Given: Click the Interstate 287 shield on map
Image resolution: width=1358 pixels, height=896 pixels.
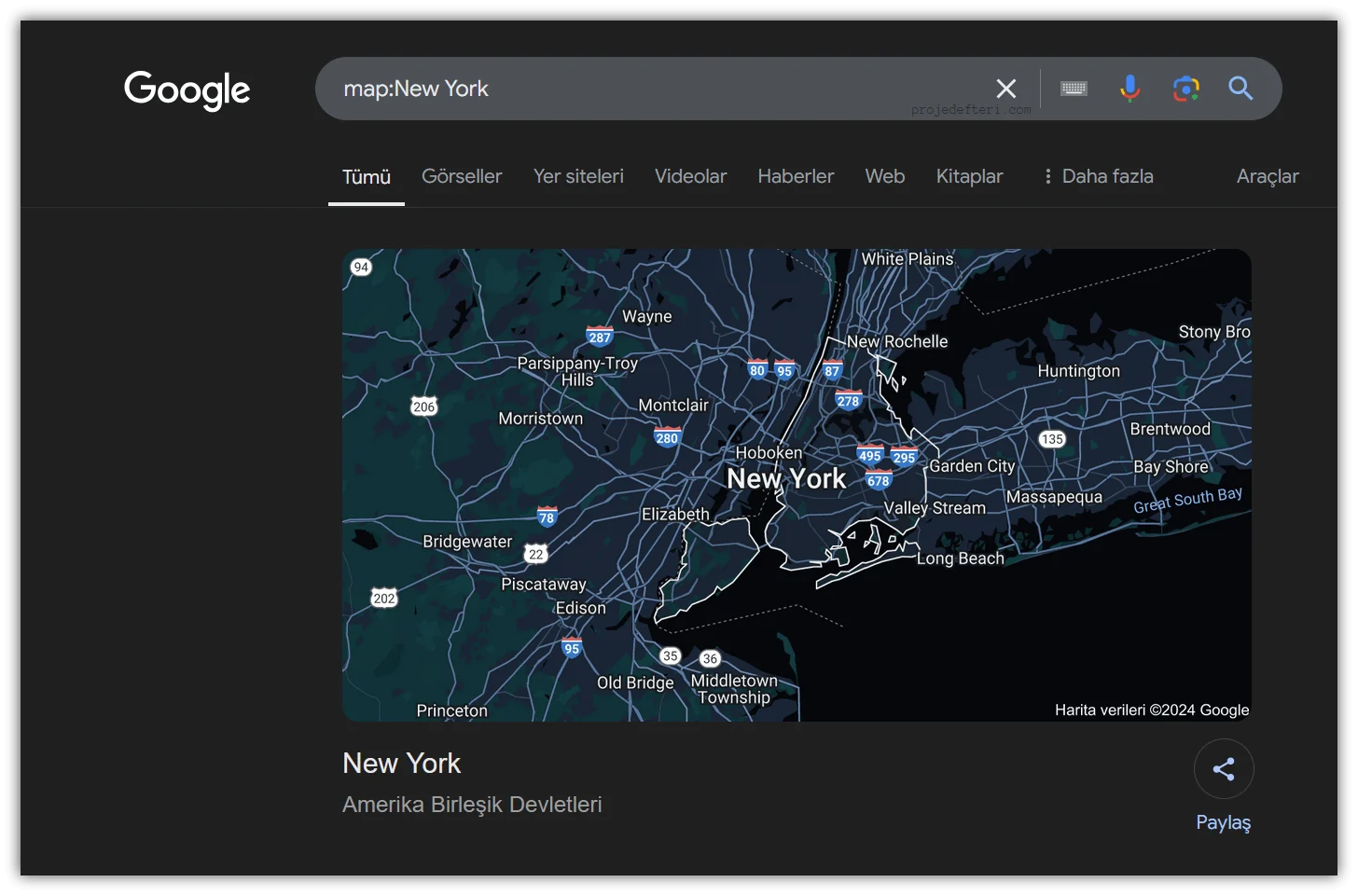Looking at the screenshot, I should [x=600, y=337].
